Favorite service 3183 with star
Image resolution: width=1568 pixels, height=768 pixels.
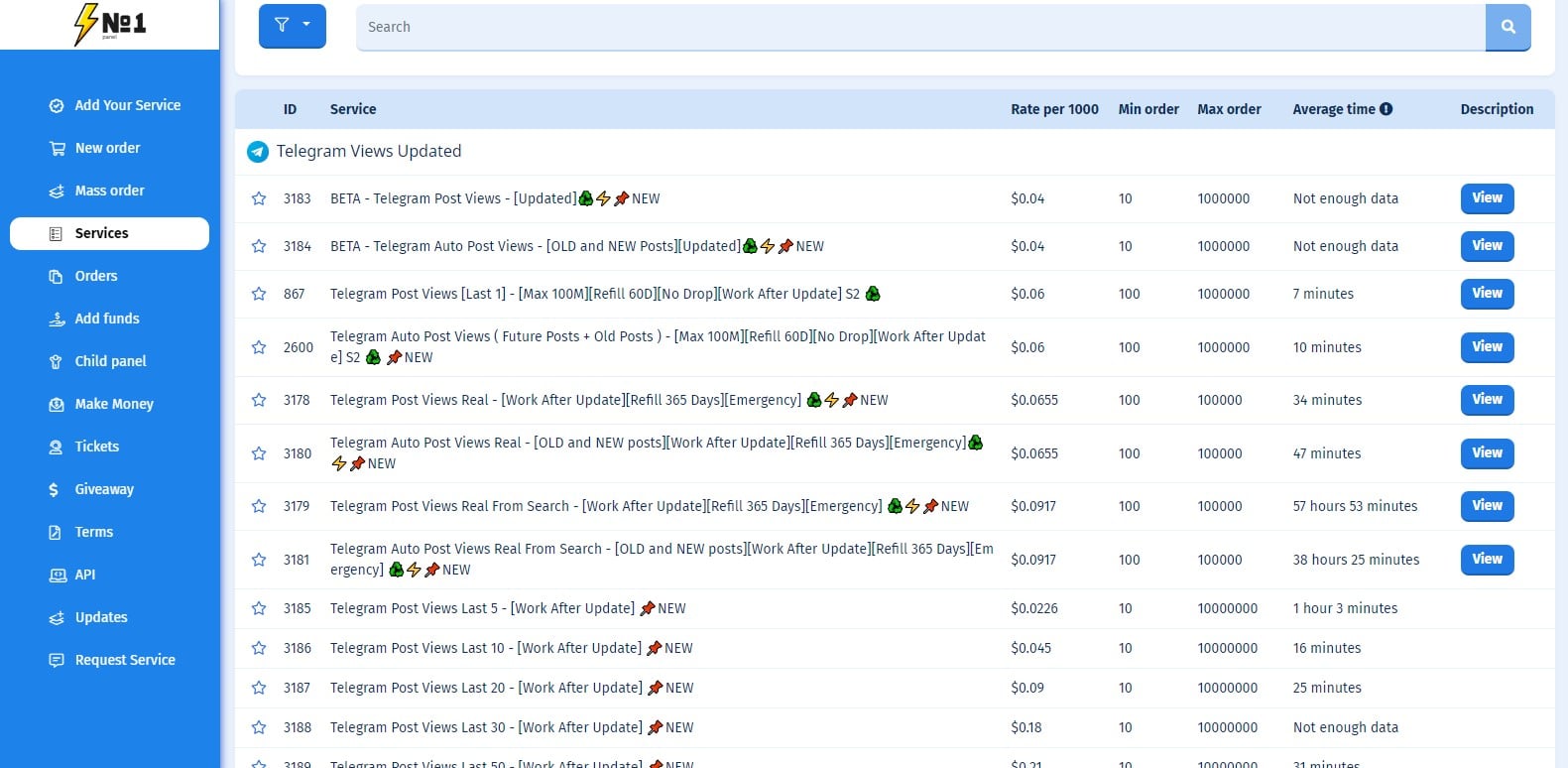(x=259, y=198)
